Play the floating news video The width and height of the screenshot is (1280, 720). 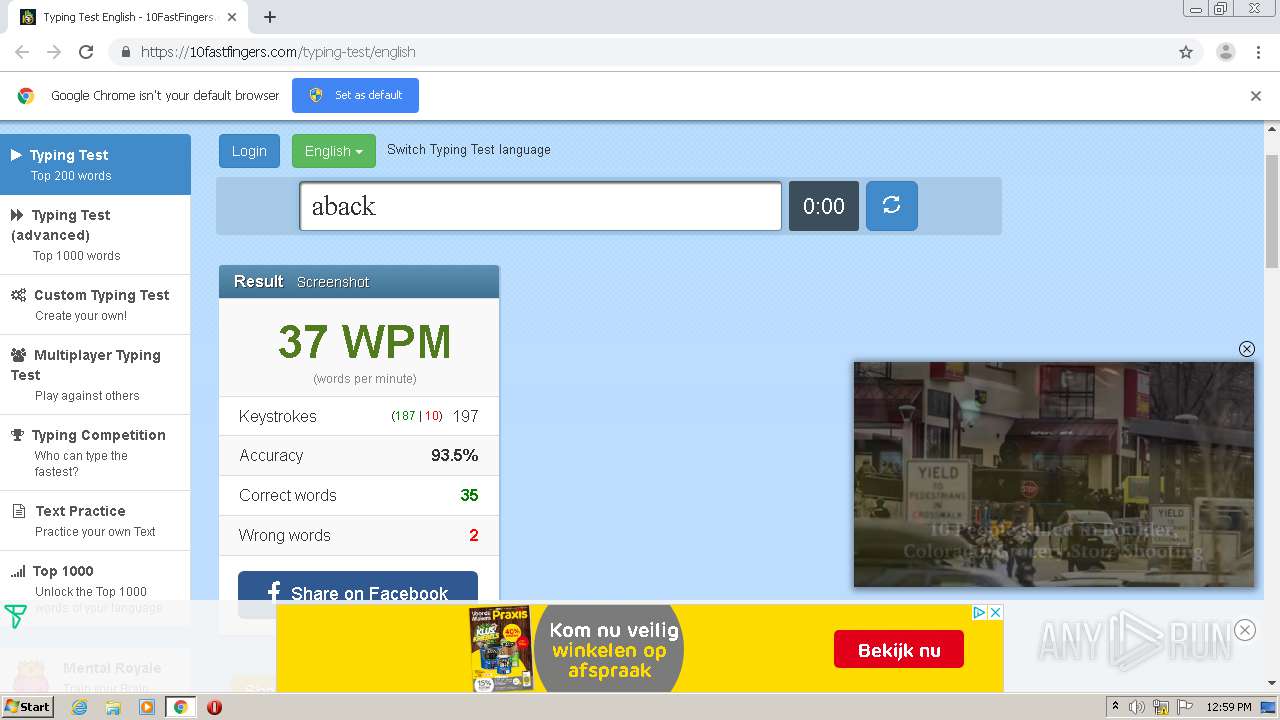pyautogui.click(x=1053, y=474)
